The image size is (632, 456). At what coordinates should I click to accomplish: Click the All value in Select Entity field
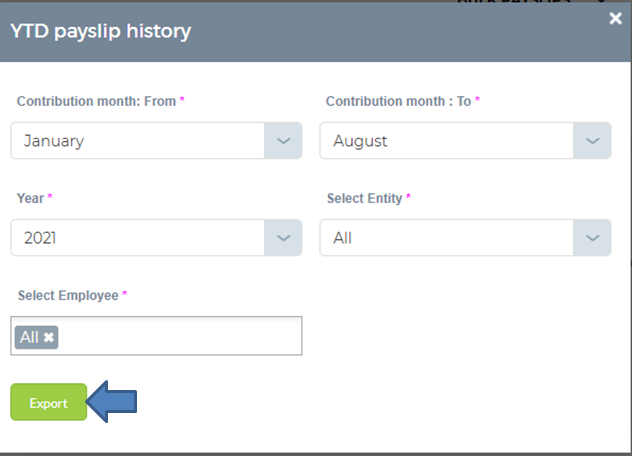click(x=342, y=238)
